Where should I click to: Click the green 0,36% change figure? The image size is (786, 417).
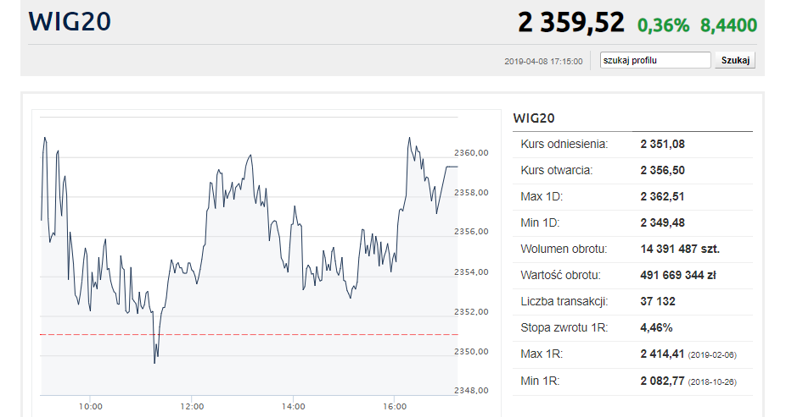pos(663,25)
